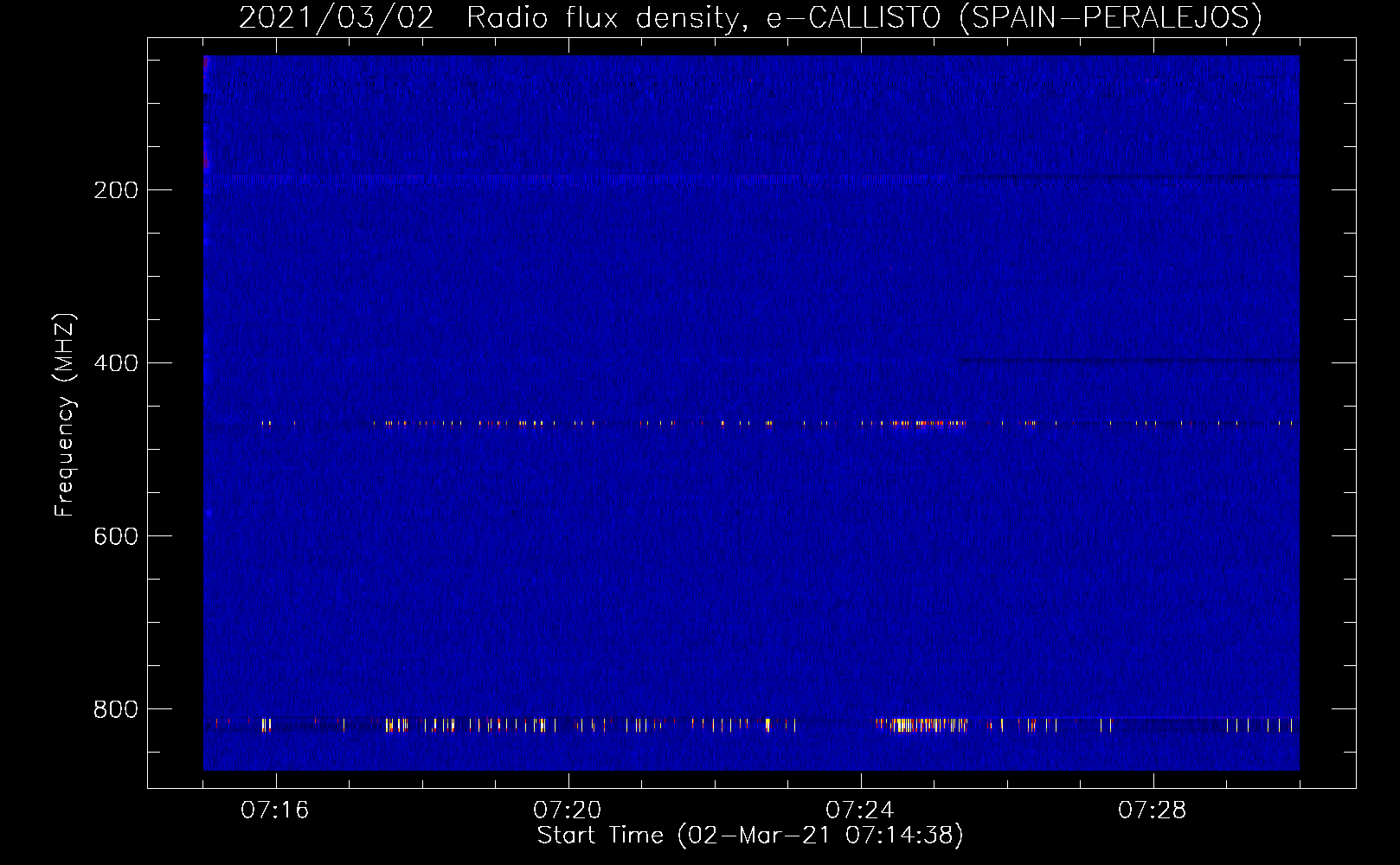Click the 'Frequency (MHZ)' axis label
Screen dimensions: 1400x865
65,415
